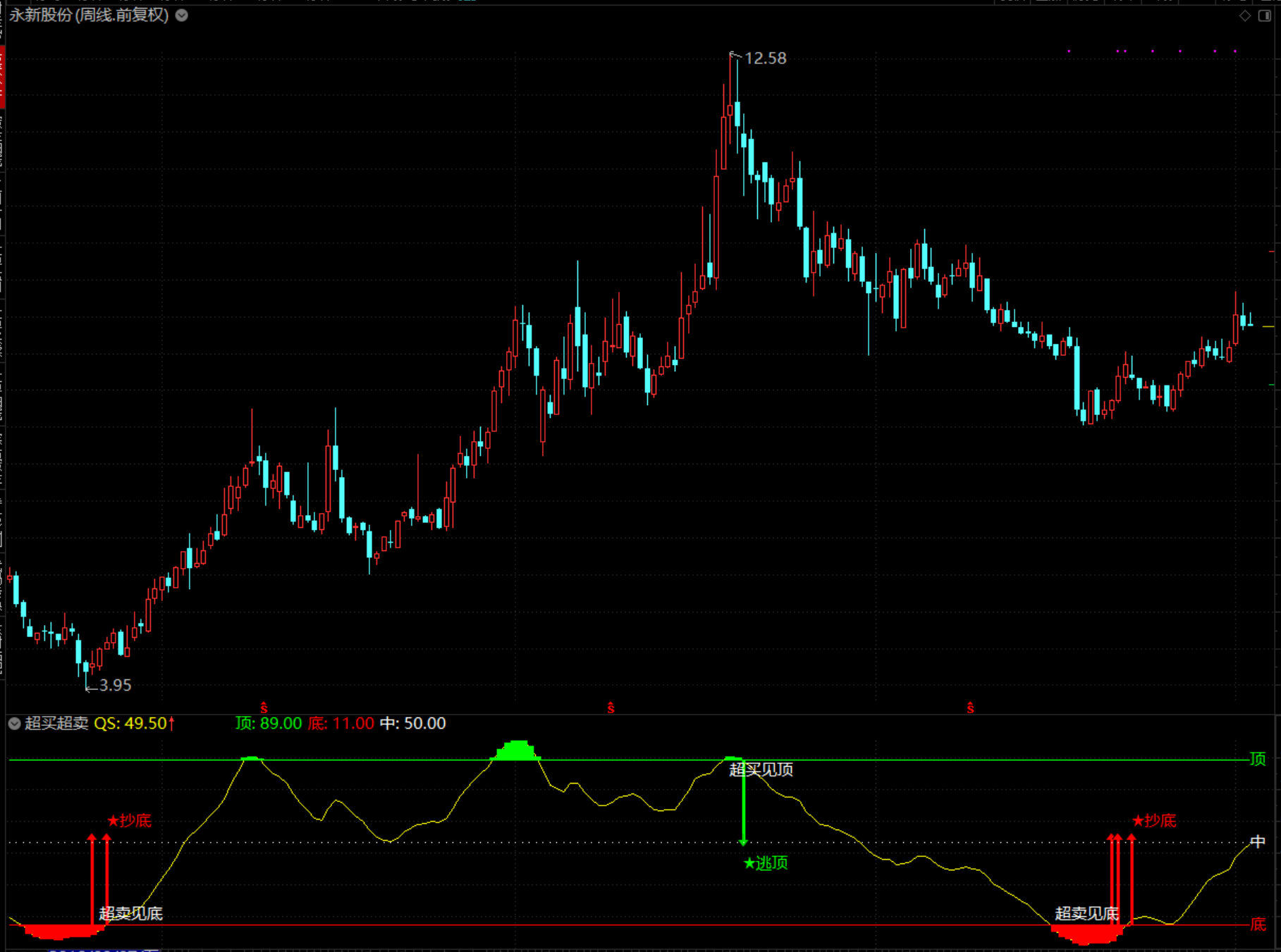Click the 底: 11.00 parameter value
This screenshot has height=952, width=1281.
point(341,724)
